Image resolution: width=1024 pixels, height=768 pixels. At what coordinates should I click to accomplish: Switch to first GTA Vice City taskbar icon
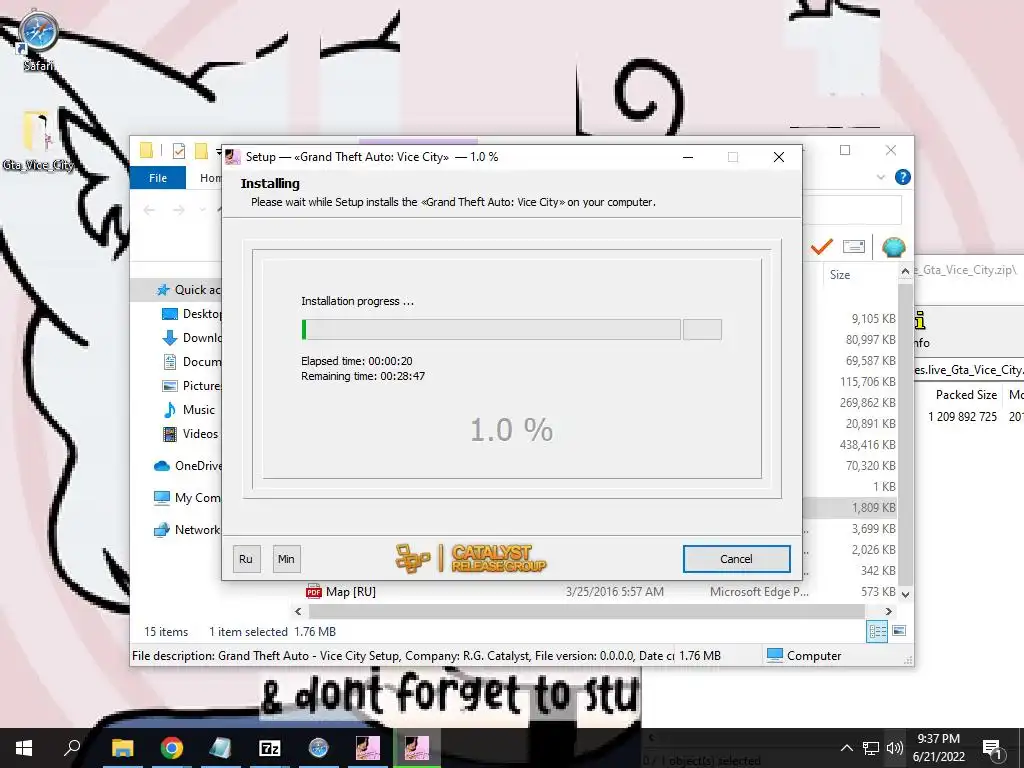pyautogui.click(x=368, y=748)
